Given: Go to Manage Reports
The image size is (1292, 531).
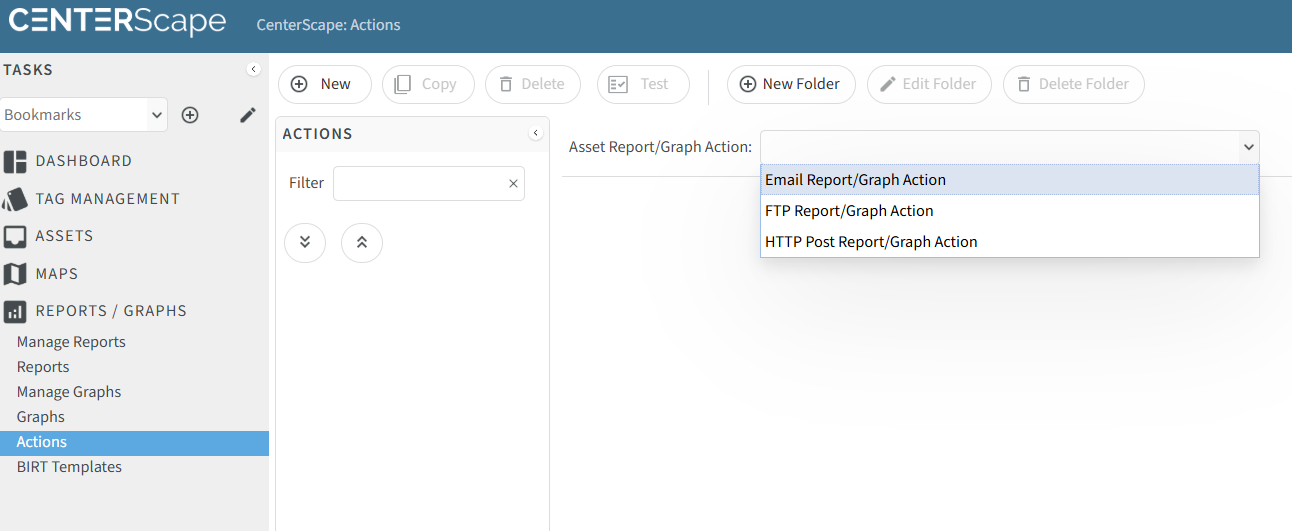Looking at the screenshot, I should (x=71, y=342).
